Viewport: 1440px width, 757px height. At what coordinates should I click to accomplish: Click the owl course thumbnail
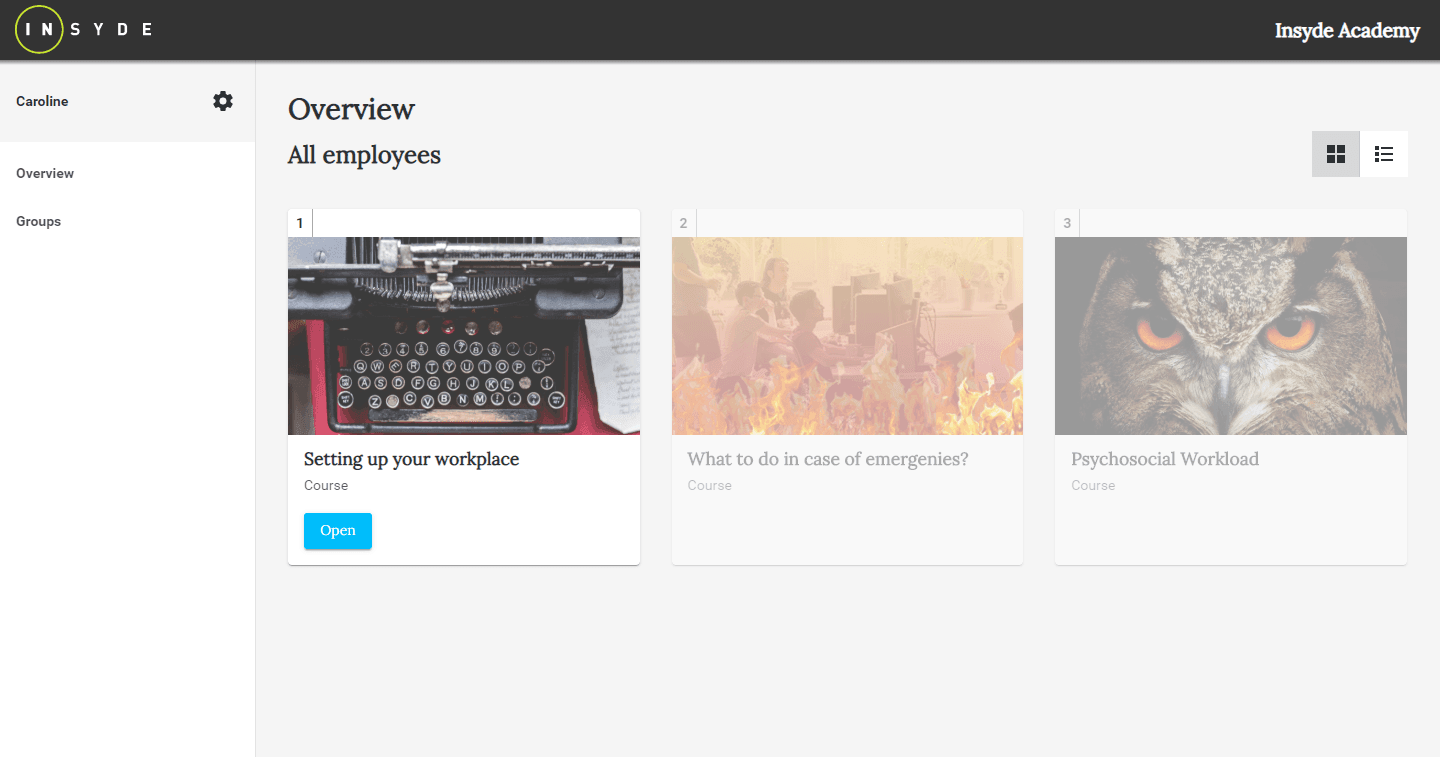[x=1230, y=335]
